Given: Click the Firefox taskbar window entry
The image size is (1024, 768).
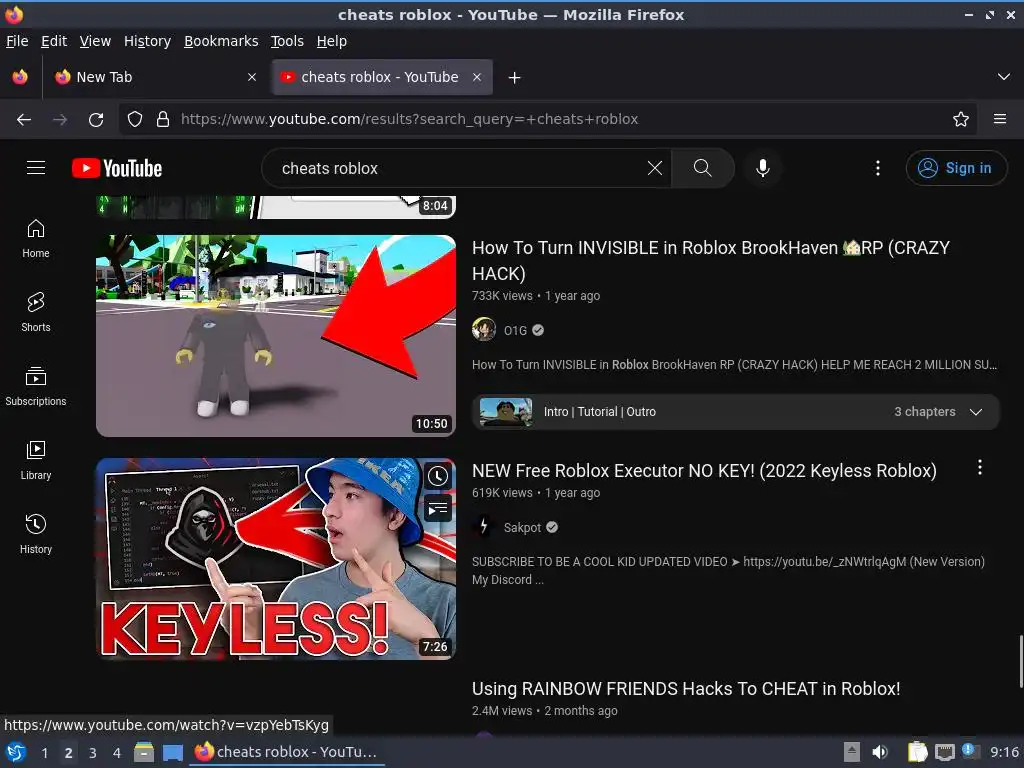Looking at the screenshot, I should [x=287, y=752].
